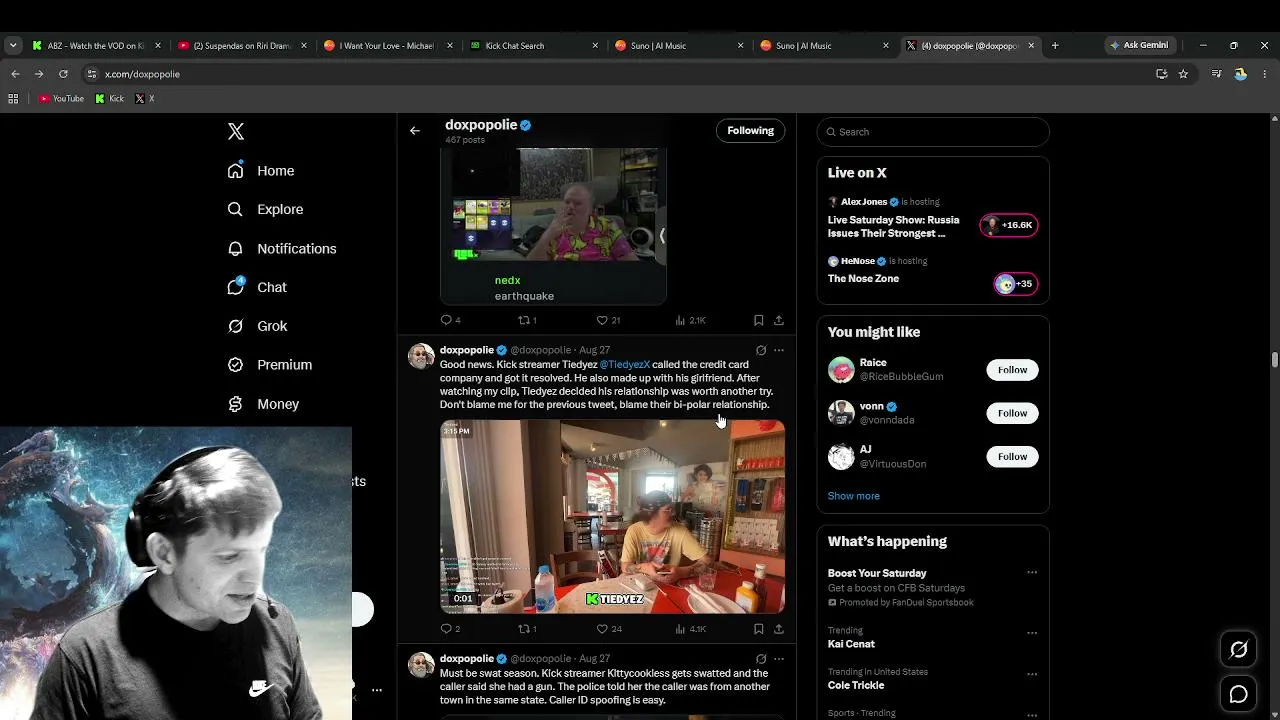The width and height of the screenshot is (1280, 720).
Task: Open the YouTube bookmark
Action: point(61,99)
